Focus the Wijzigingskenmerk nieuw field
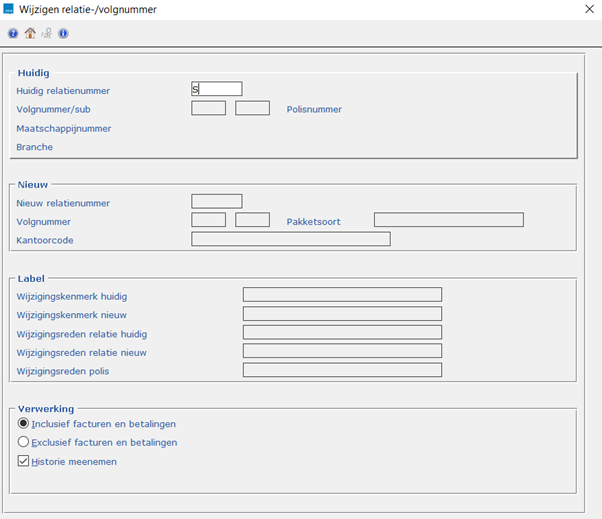This screenshot has height=519, width=602. [x=342, y=313]
